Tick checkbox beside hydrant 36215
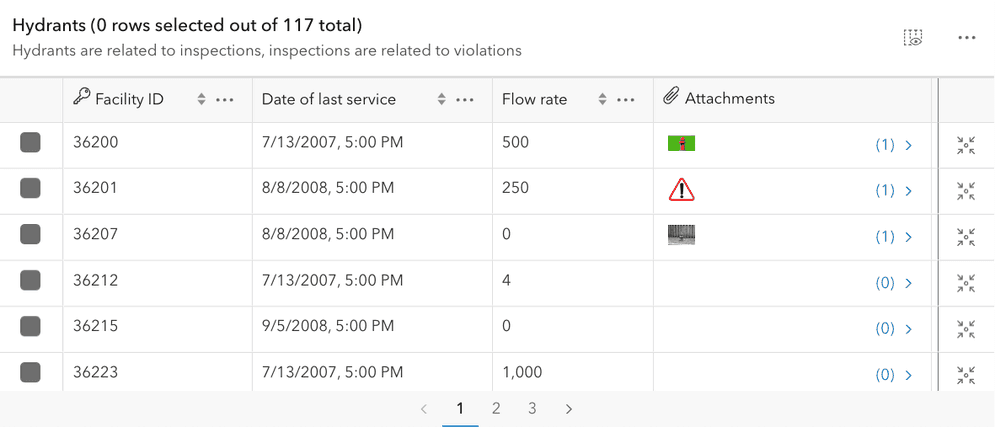The width and height of the screenshot is (995, 427). [30, 328]
